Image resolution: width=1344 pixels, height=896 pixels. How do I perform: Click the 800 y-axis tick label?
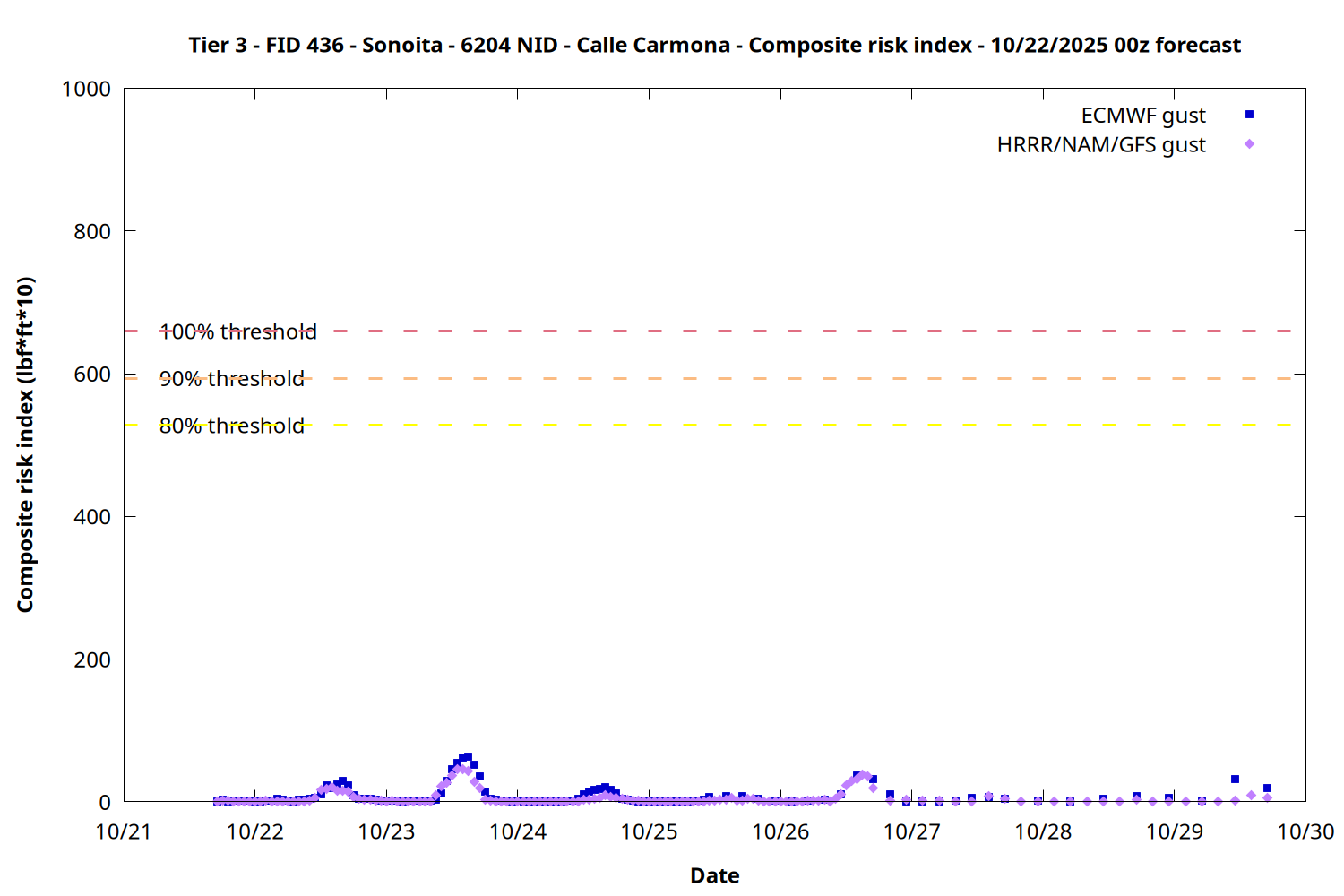coord(92,231)
